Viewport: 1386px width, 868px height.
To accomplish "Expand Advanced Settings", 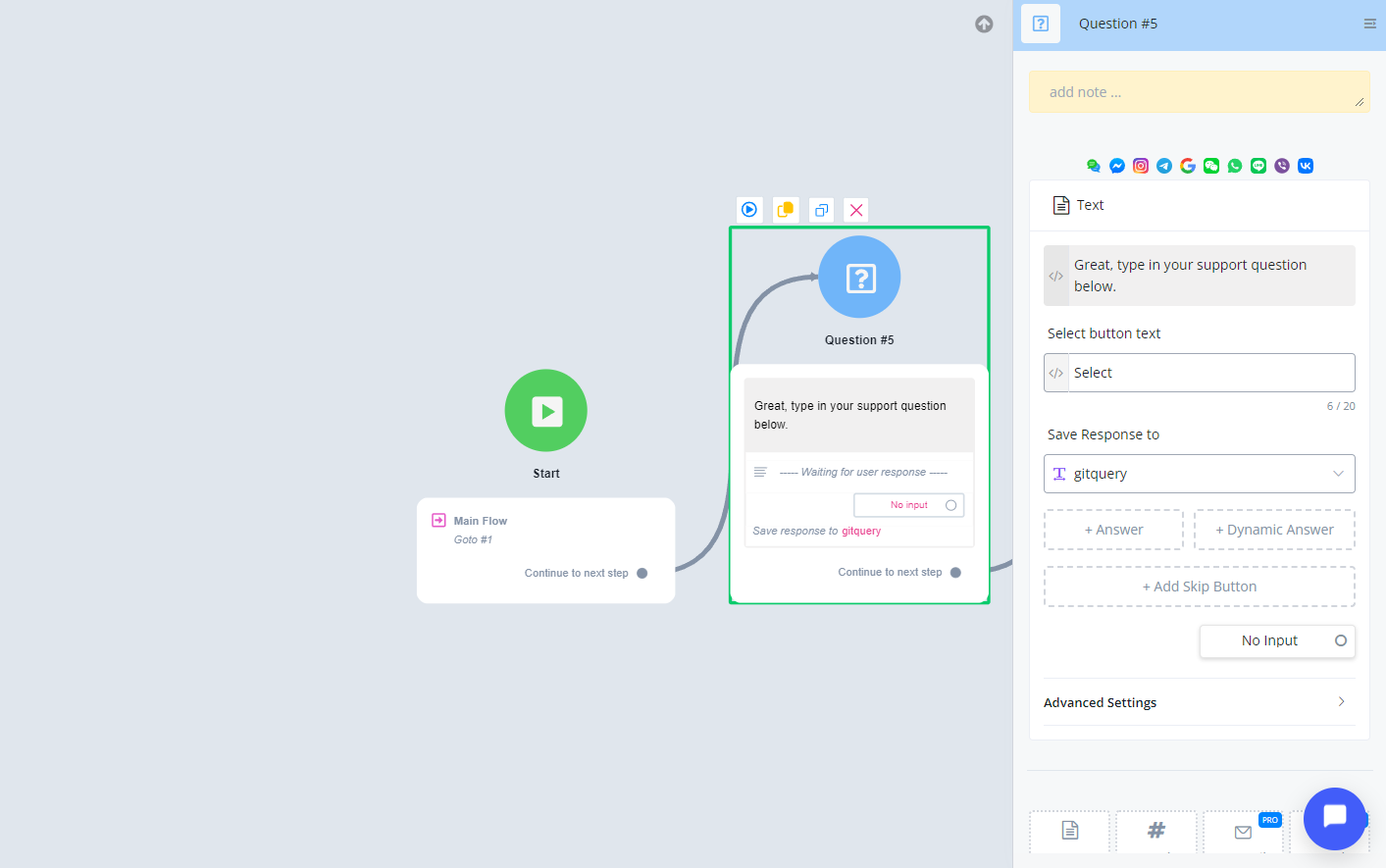I will (1199, 702).
